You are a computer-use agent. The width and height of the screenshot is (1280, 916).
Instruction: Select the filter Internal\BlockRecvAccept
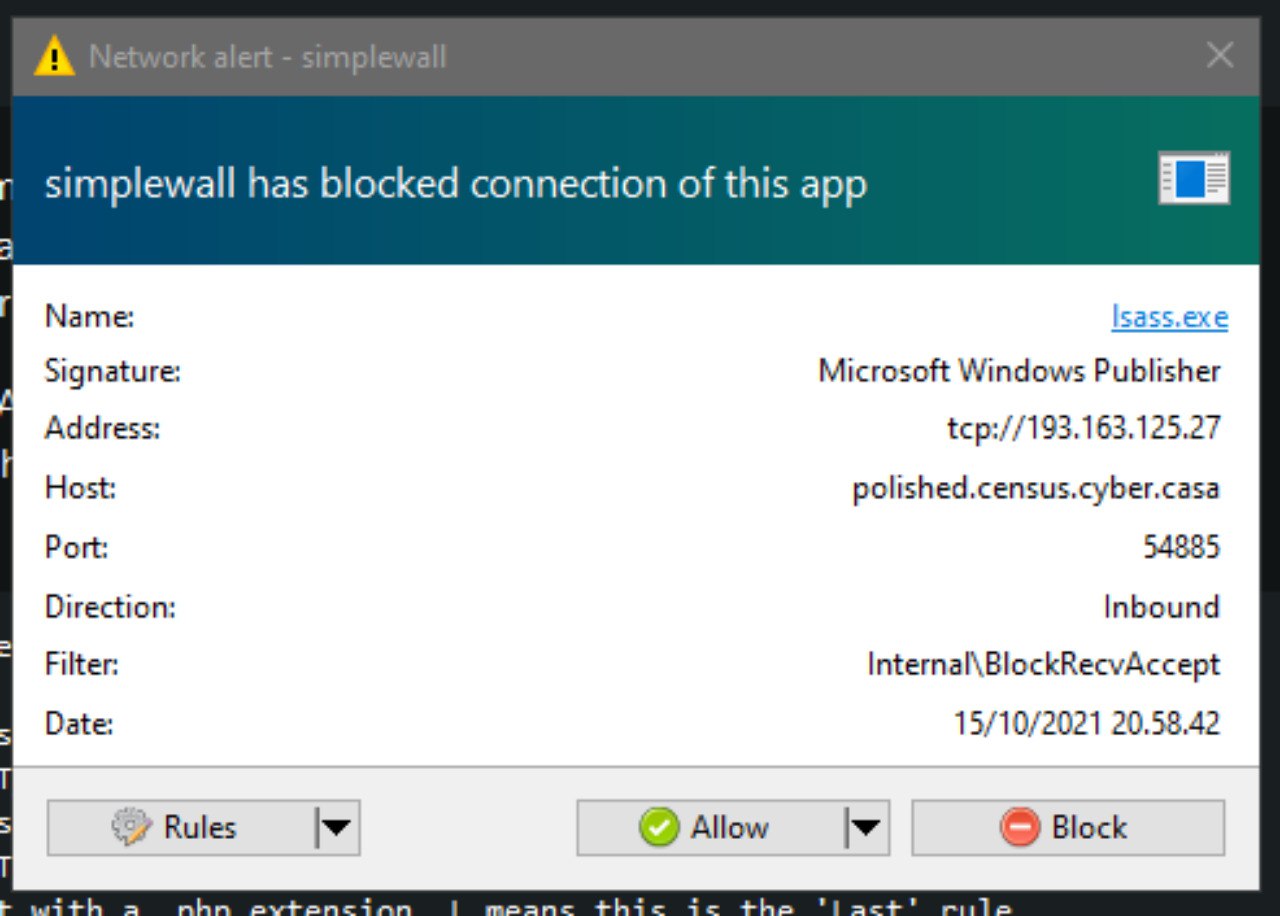[1044, 664]
